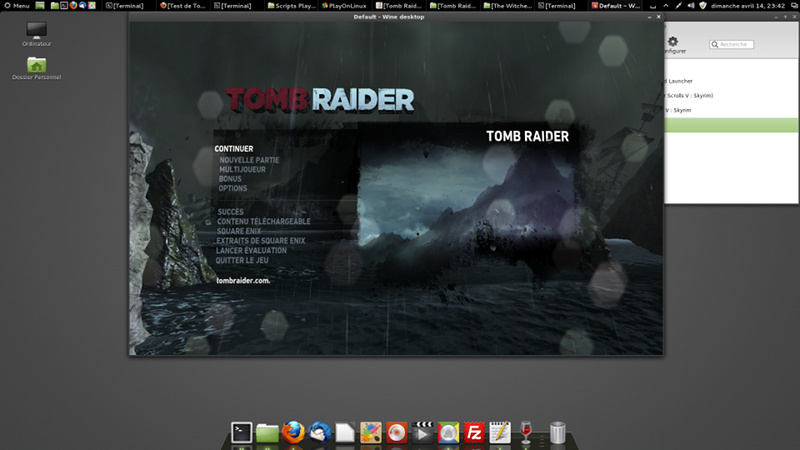This screenshot has width=800, height=450.
Task: Launch FileZilla from the dock
Action: 474,433
